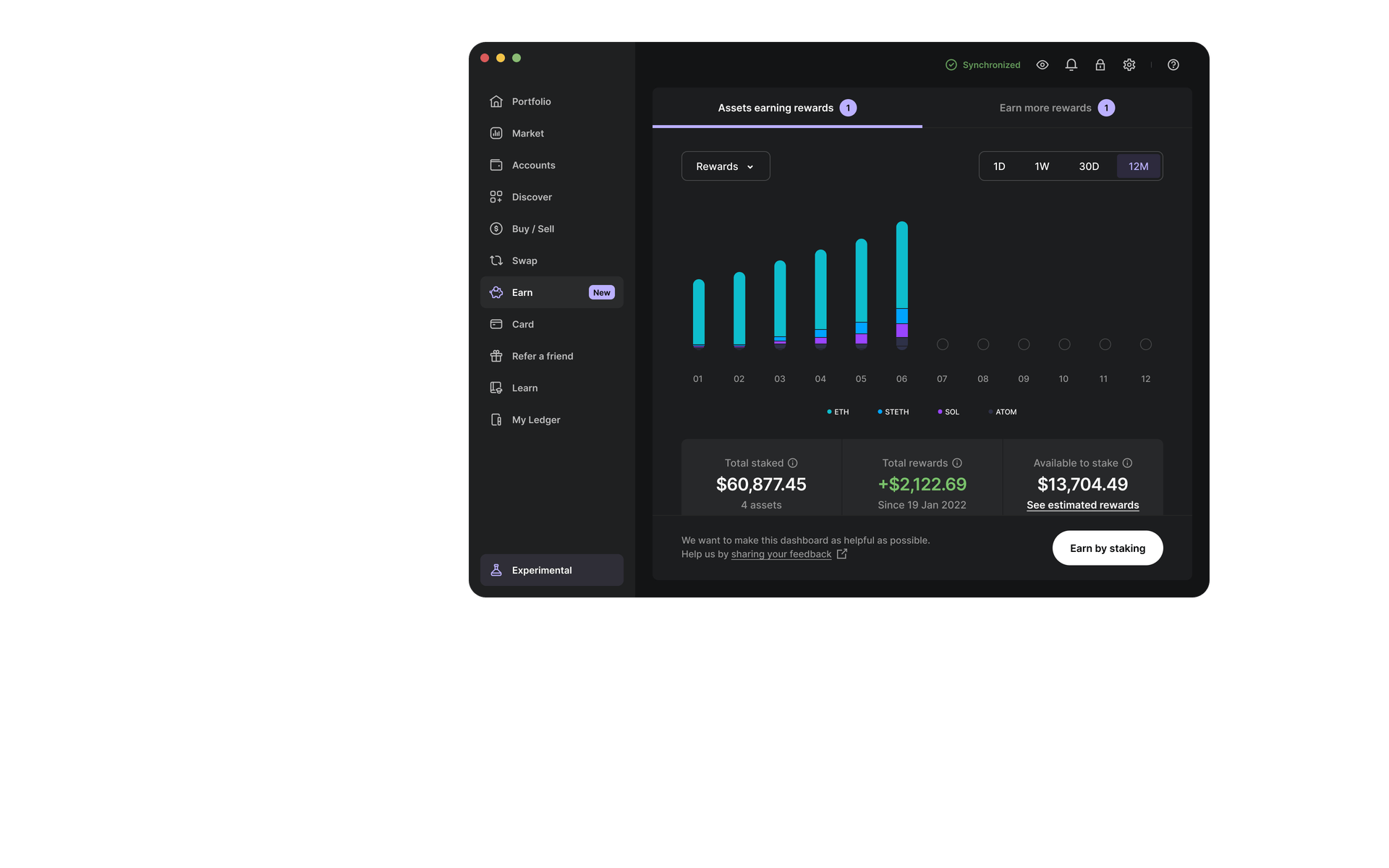The width and height of the screenshot is (1389, 868).
Task: Open Portfolio in the sidebar
Action: pos(531,101)
